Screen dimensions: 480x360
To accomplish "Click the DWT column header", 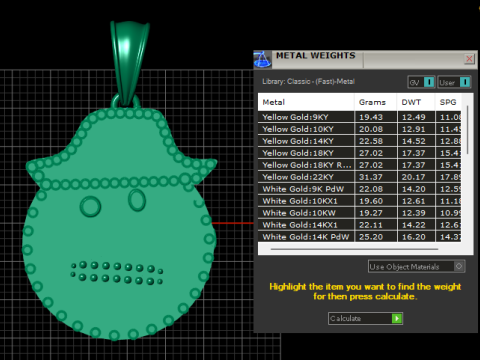I will pyautogui.click(x=416, y=102).
